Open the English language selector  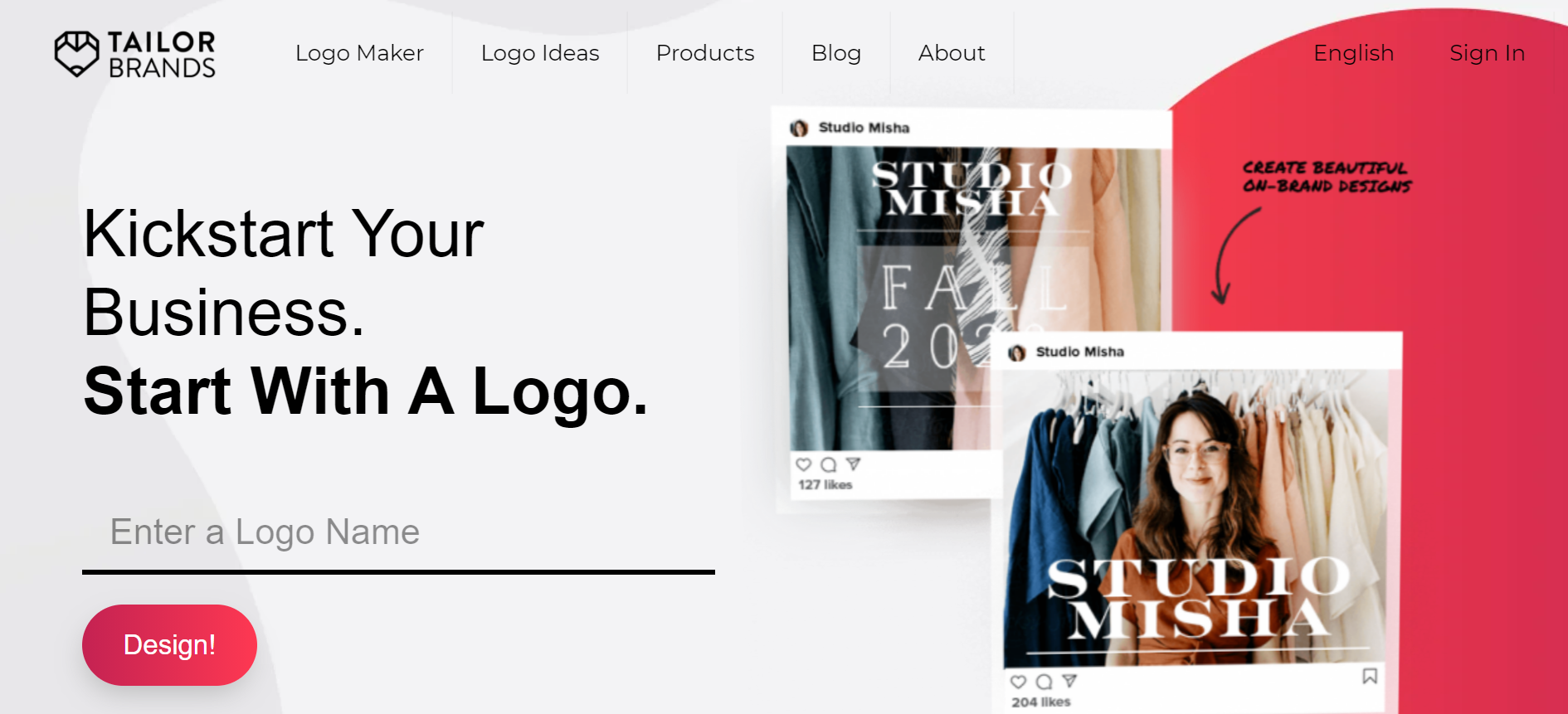coord(1354,53)
